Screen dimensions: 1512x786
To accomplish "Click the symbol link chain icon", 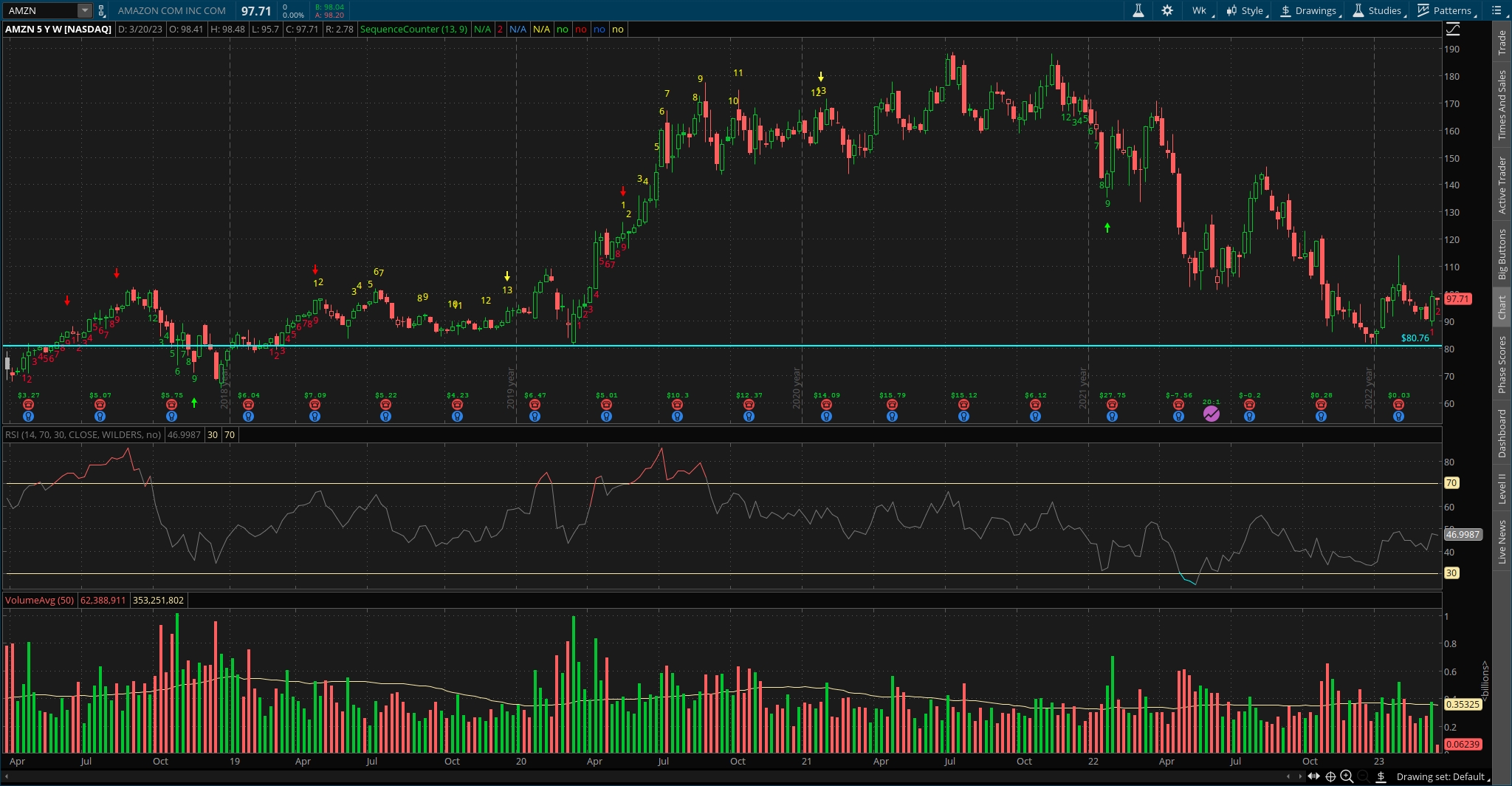I will tap(102, 11).
